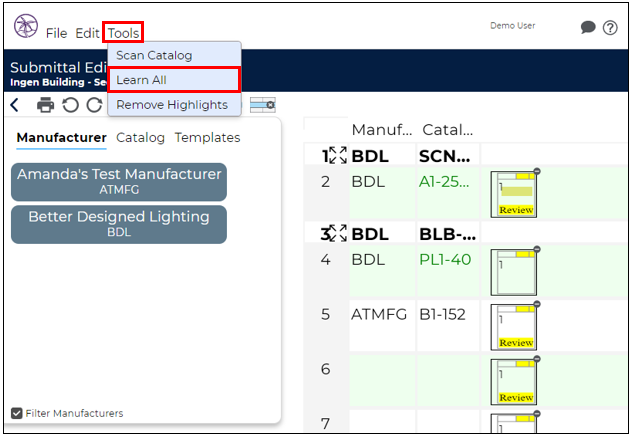The image size is (631, 438).
Task: Select row number 5
Action: [326, 314]
